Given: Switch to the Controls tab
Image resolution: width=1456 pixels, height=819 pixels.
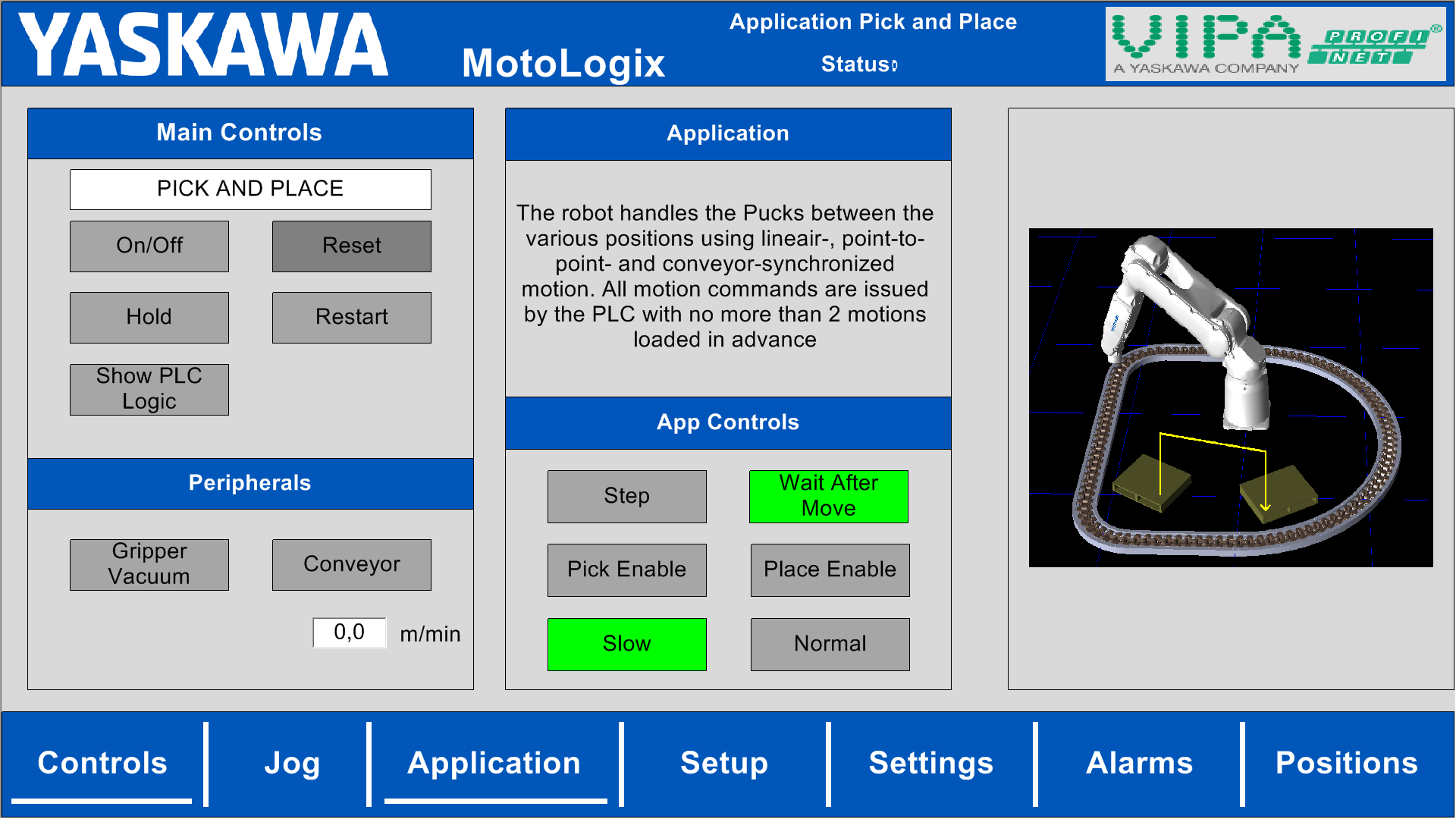Looking at the screenshot, I should pyautogui.click(x=102, y=764).
